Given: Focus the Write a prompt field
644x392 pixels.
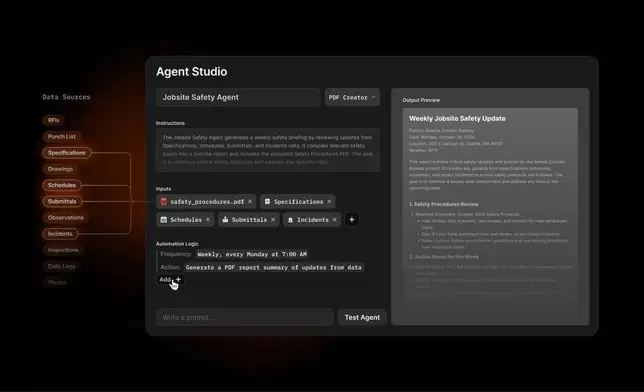Looking at the screenshot, I should pos(244,317).
